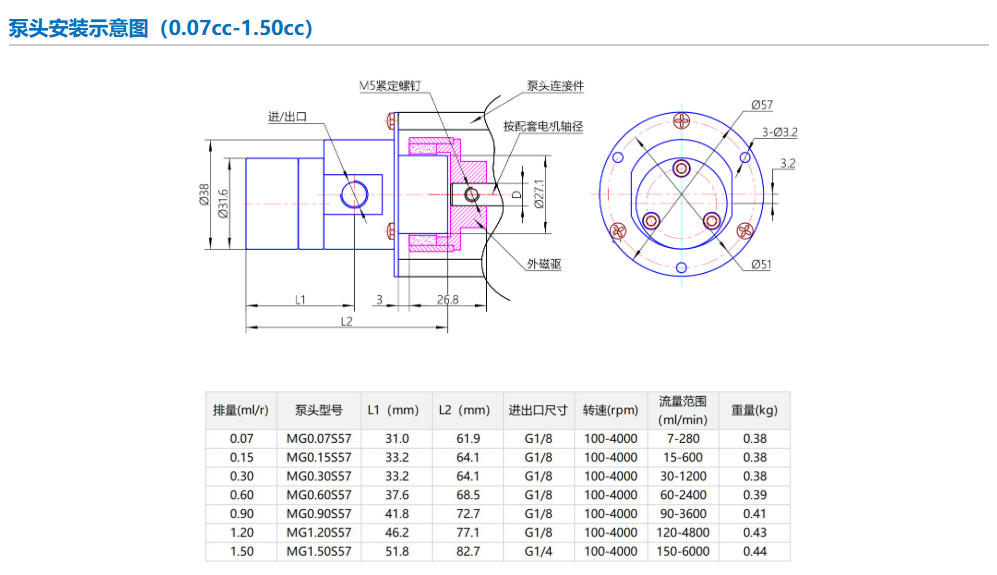This screenshot has width=997, height=575.
Task: Click the 150-6000 flow range cell
Action: pyautogui.click(x=682, y=551)
